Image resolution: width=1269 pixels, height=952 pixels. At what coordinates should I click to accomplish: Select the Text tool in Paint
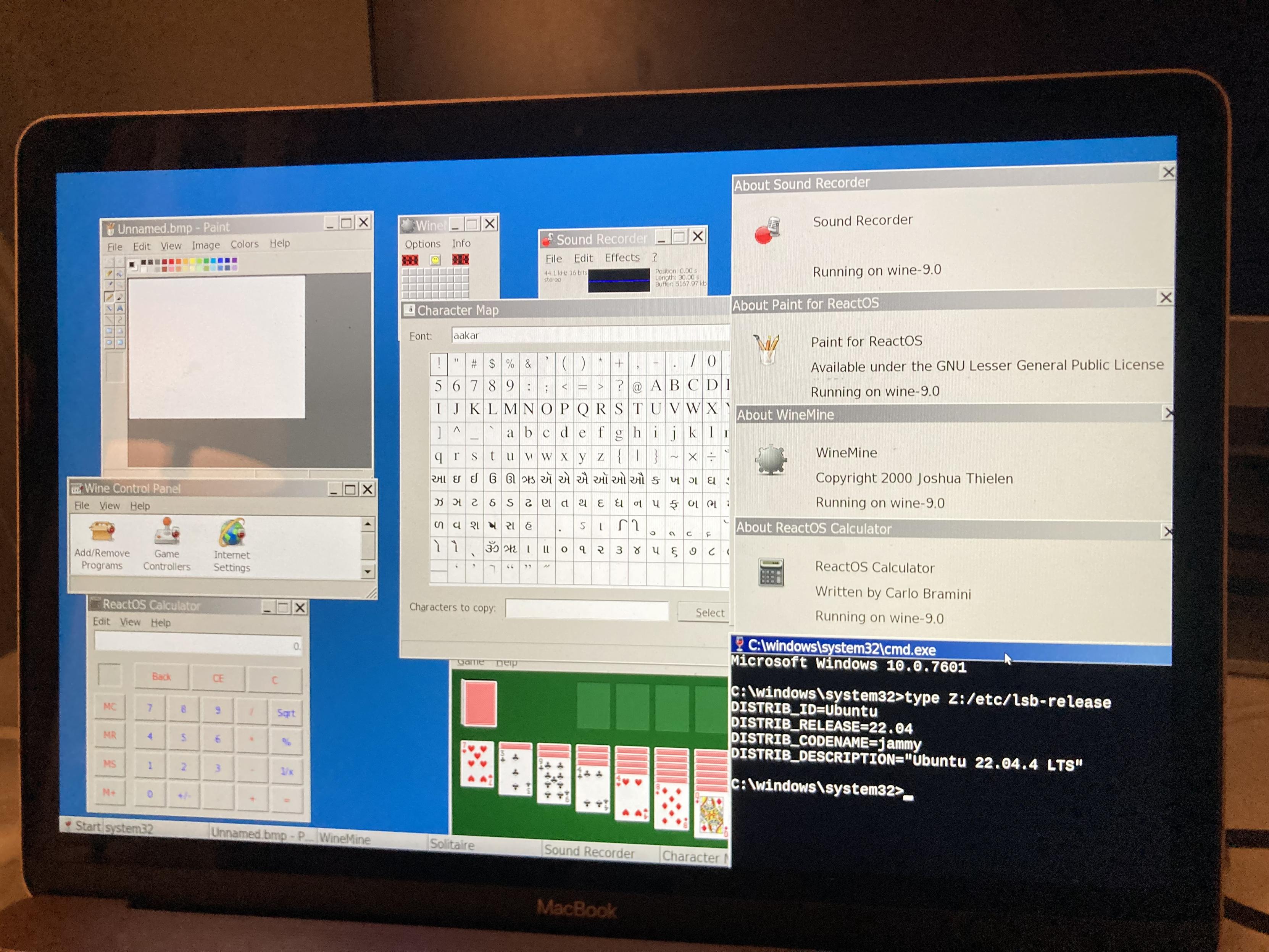click(120, 308)
